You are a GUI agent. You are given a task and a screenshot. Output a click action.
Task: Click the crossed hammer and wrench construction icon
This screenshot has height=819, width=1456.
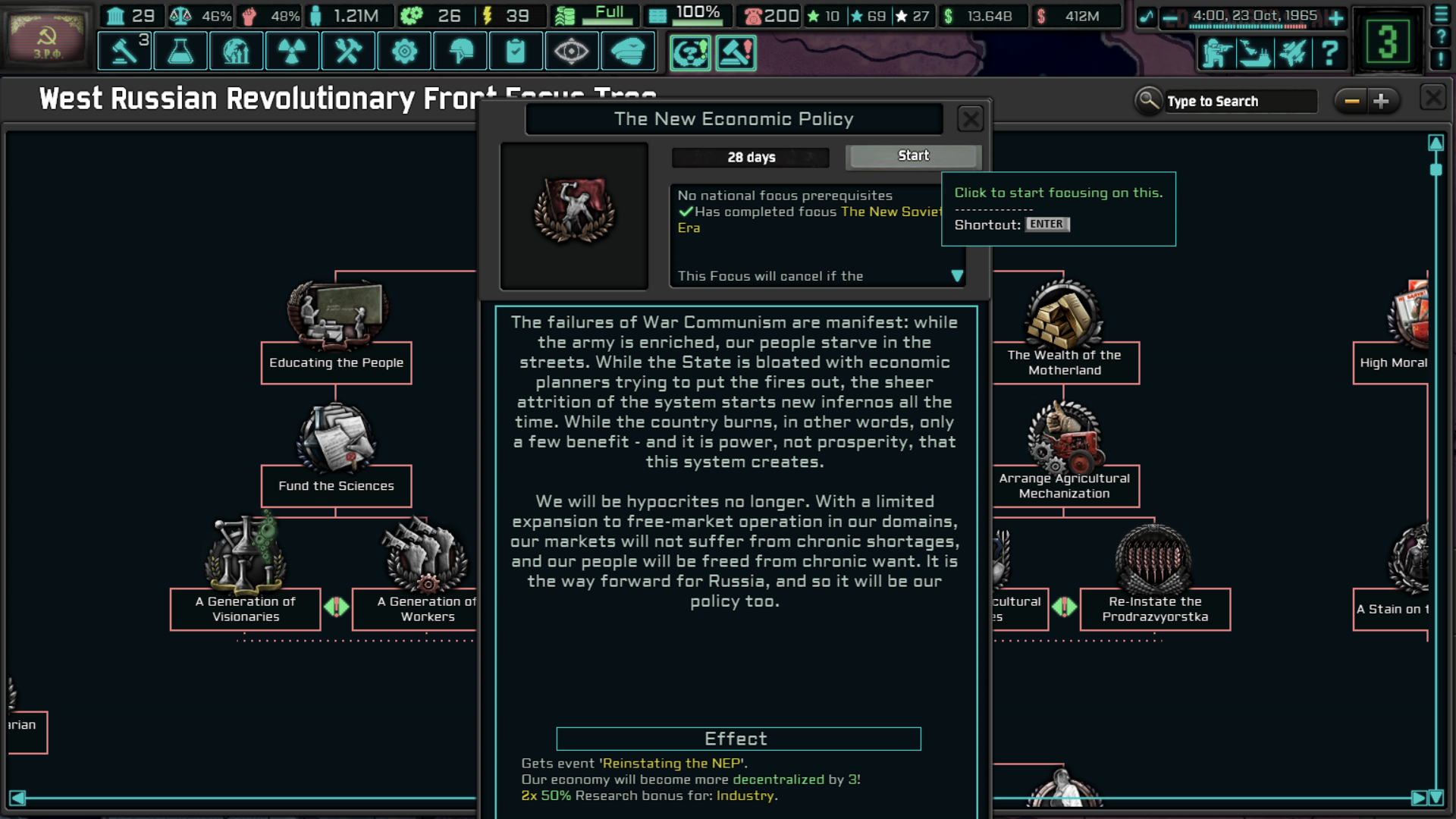(x=348, y=52)
